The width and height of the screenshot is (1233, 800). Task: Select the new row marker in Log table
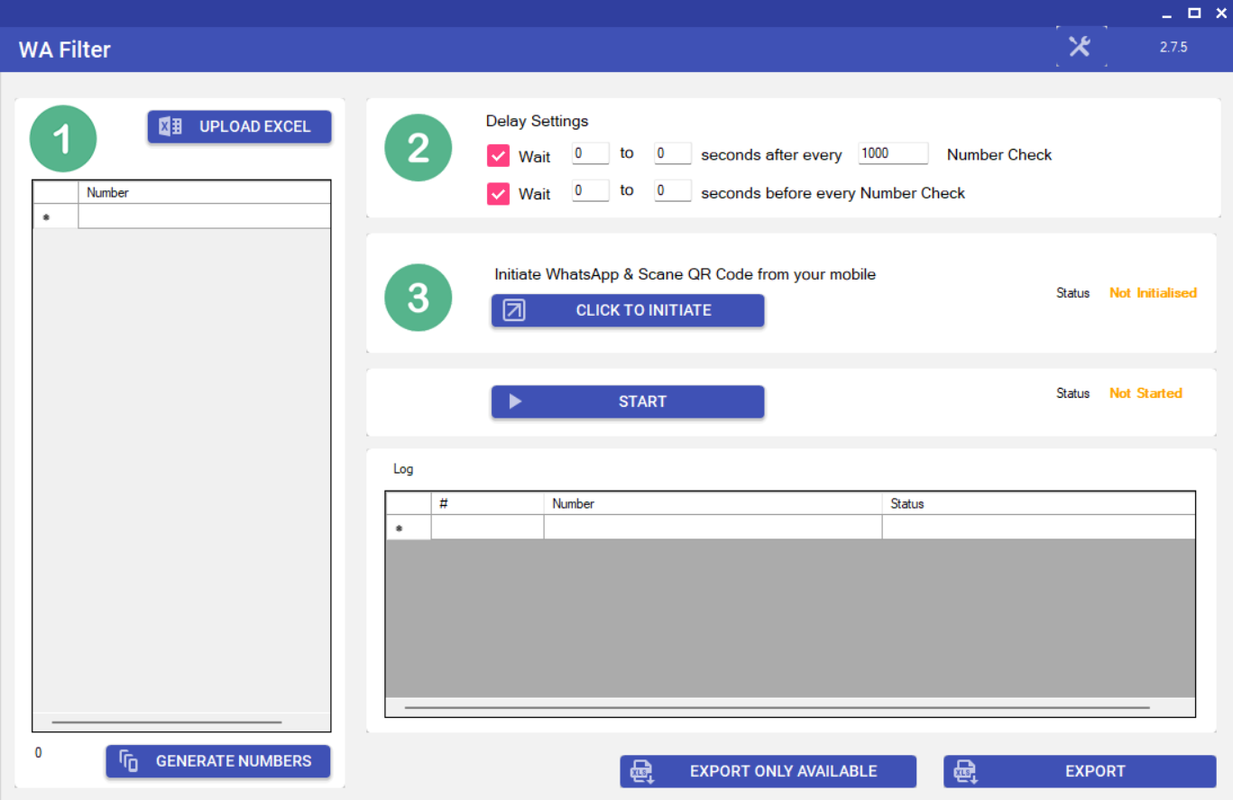pos(408,527)
